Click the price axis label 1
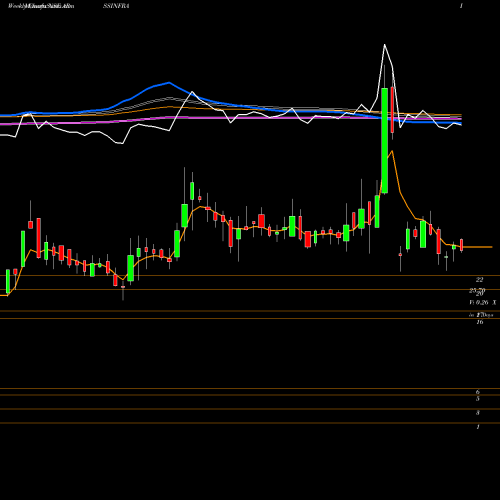 [478, 427]
